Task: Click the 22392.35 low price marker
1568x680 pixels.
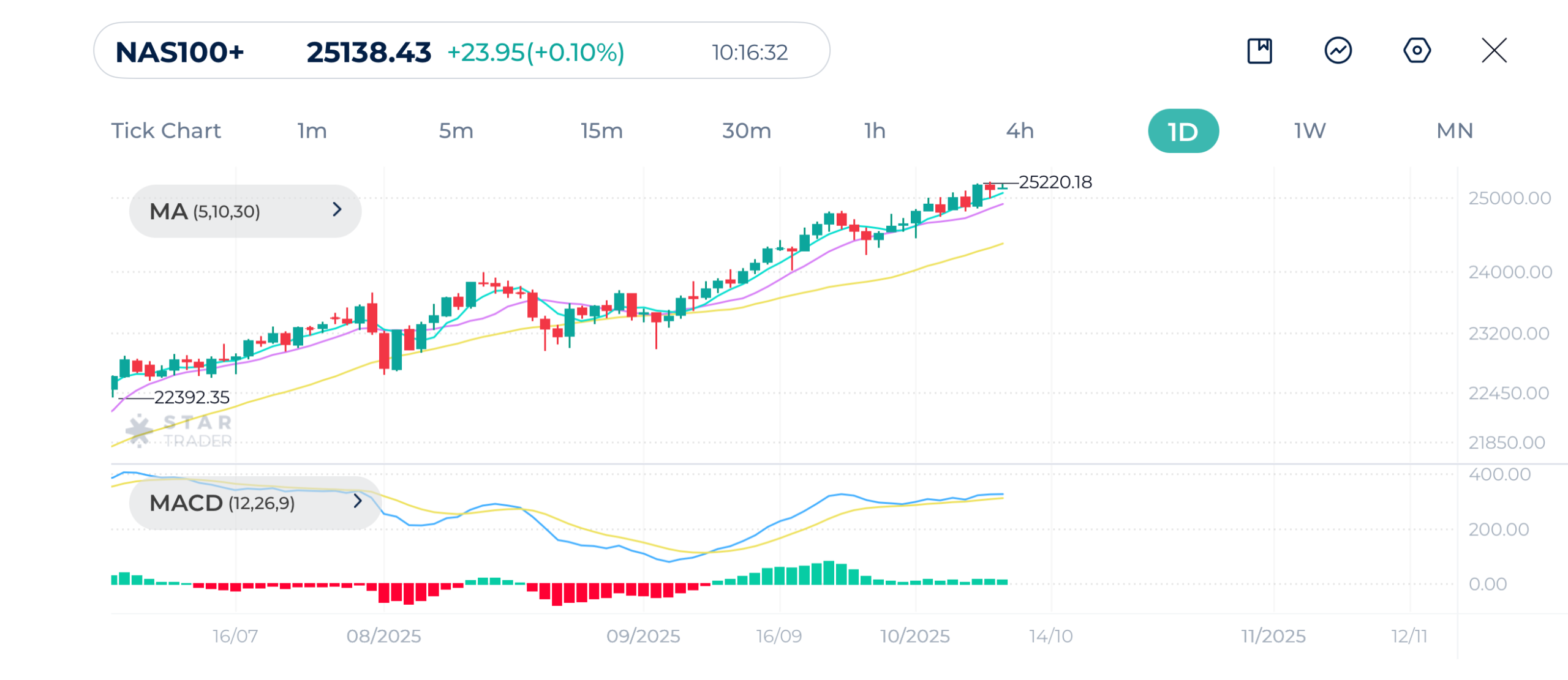Action: point(191,398)
